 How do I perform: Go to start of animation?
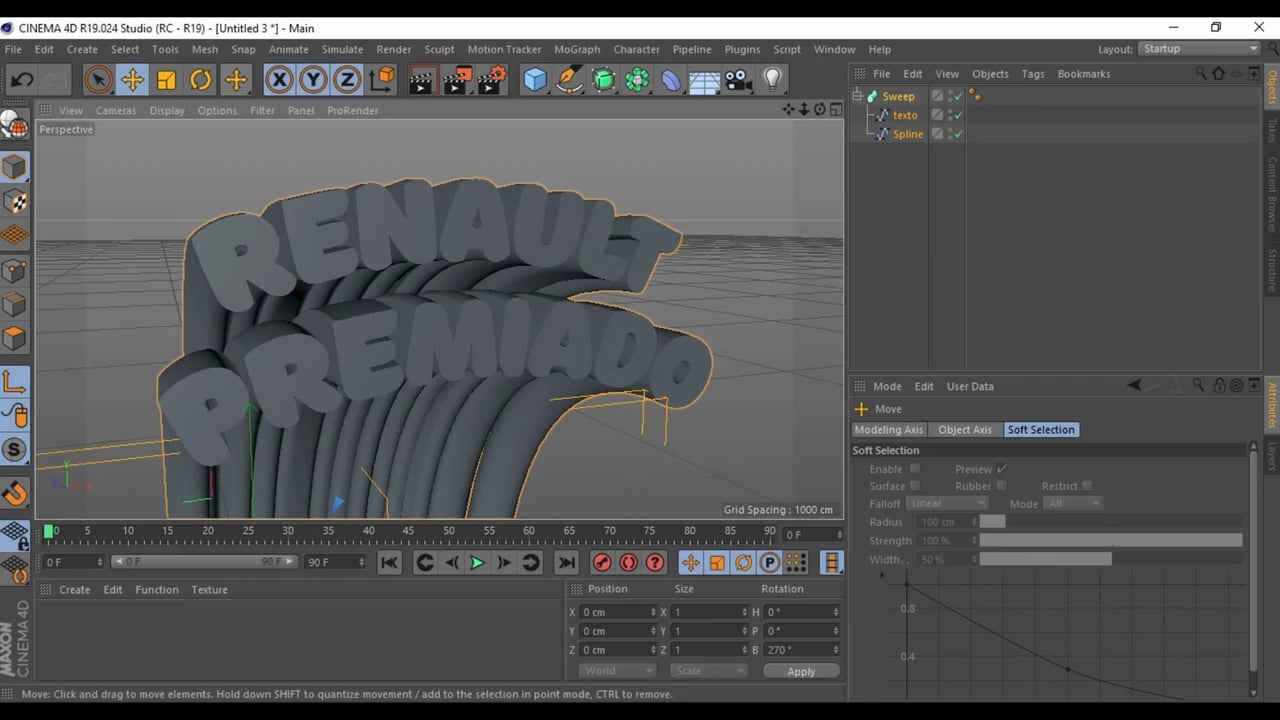tap(389, 563)
